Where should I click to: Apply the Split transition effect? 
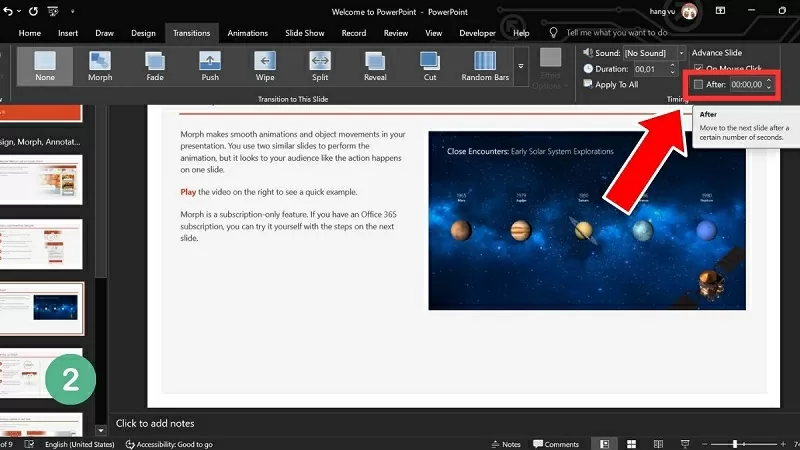point(320,68)
